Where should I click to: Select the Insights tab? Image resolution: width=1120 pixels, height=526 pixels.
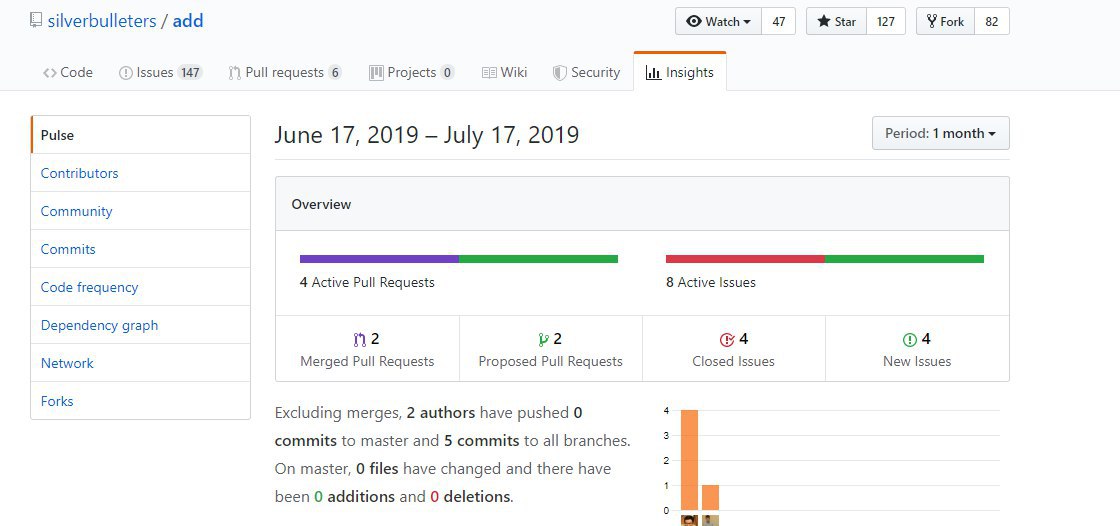[x=679, y=72]
